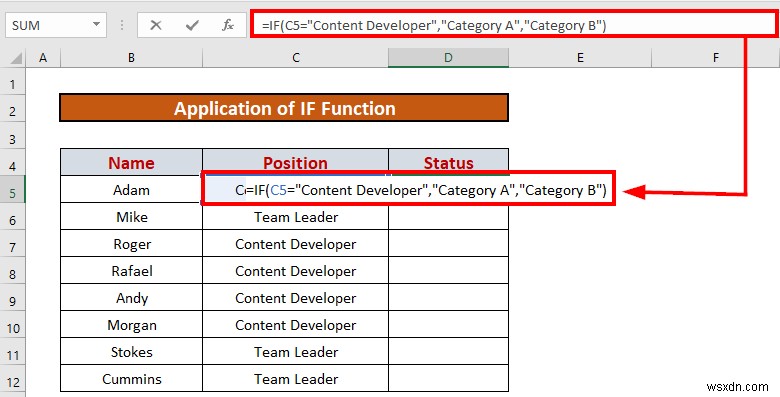Expand the Name Box dropdown arrow

click(96, 25)
